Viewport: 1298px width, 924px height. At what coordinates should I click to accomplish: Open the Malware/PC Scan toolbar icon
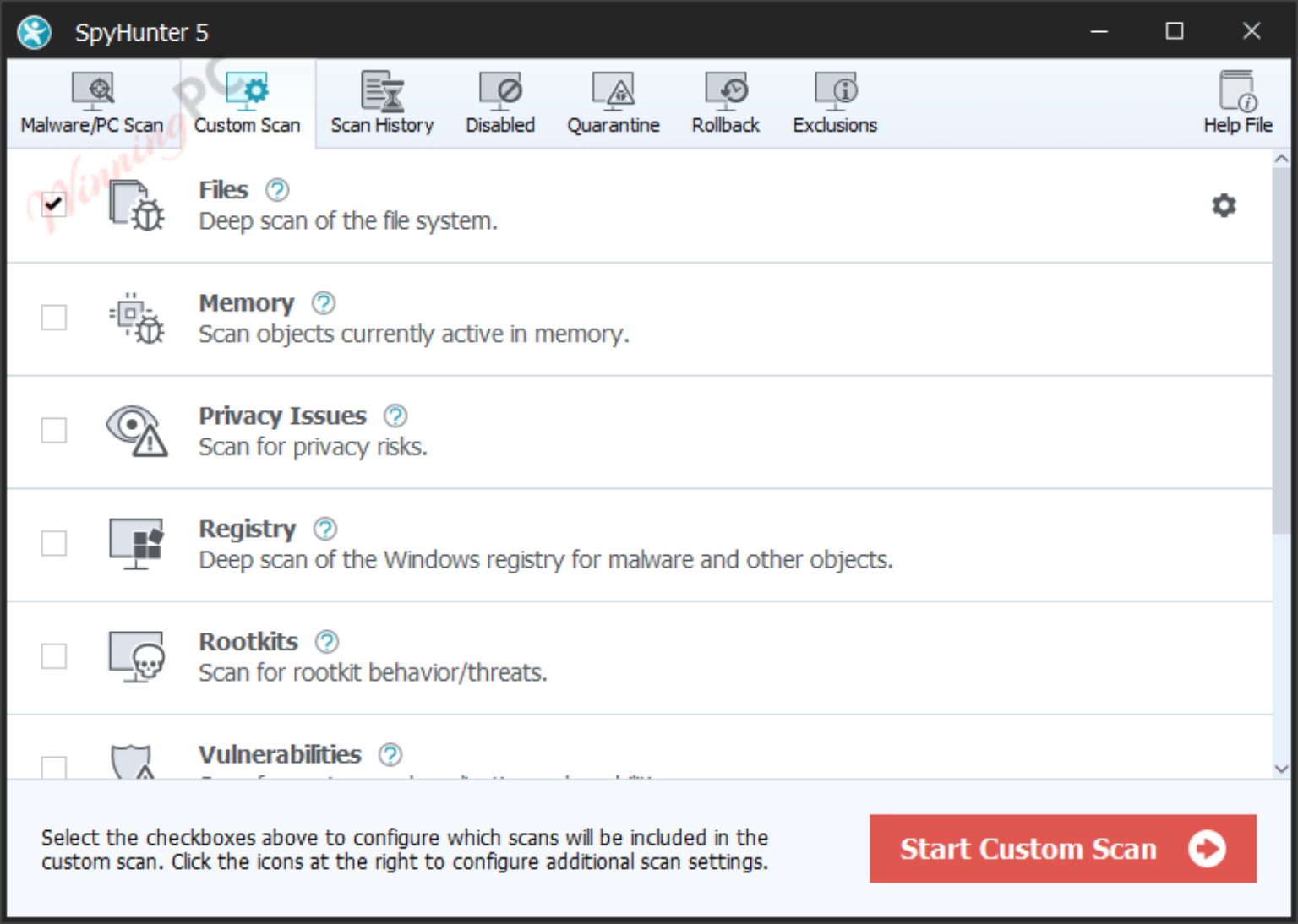(x=93, y=101)
